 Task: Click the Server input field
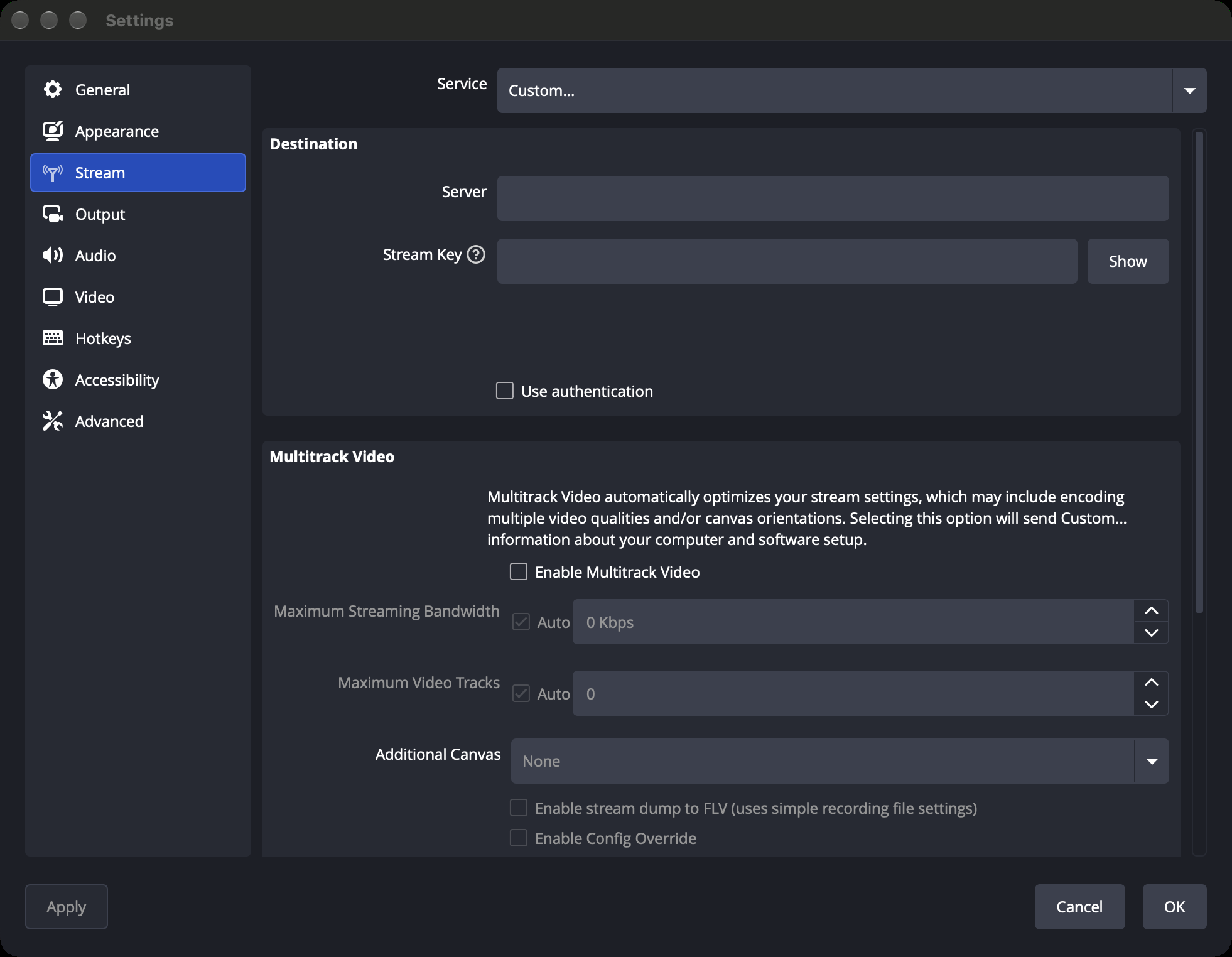pos(833,198)
